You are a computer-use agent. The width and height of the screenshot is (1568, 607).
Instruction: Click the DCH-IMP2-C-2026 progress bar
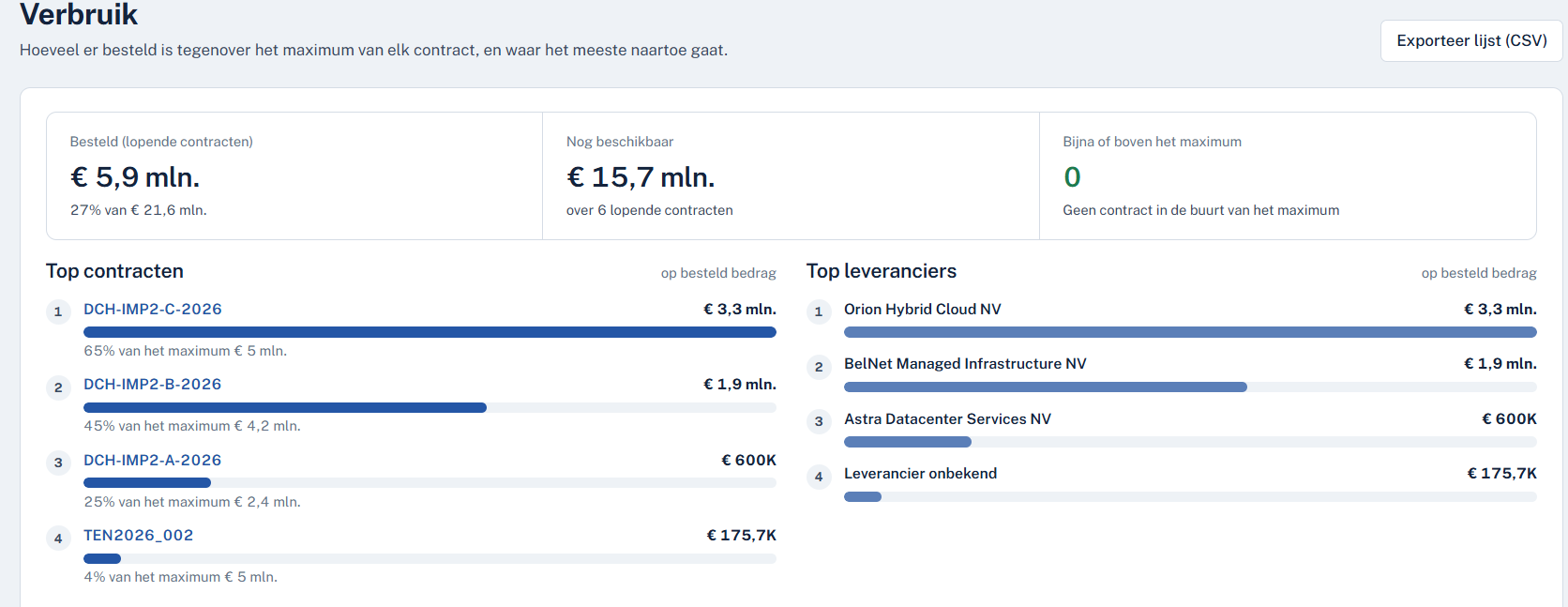(x=430, y=332)
